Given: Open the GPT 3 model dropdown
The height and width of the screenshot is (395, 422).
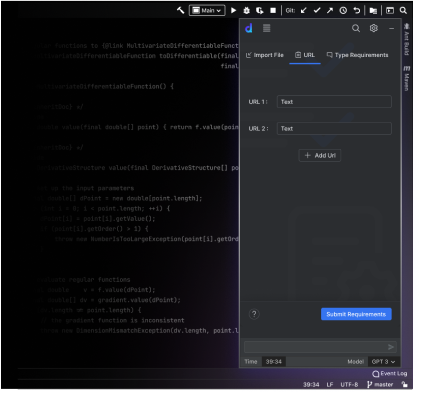Looking at the screenshot, I should coord(383,362).
